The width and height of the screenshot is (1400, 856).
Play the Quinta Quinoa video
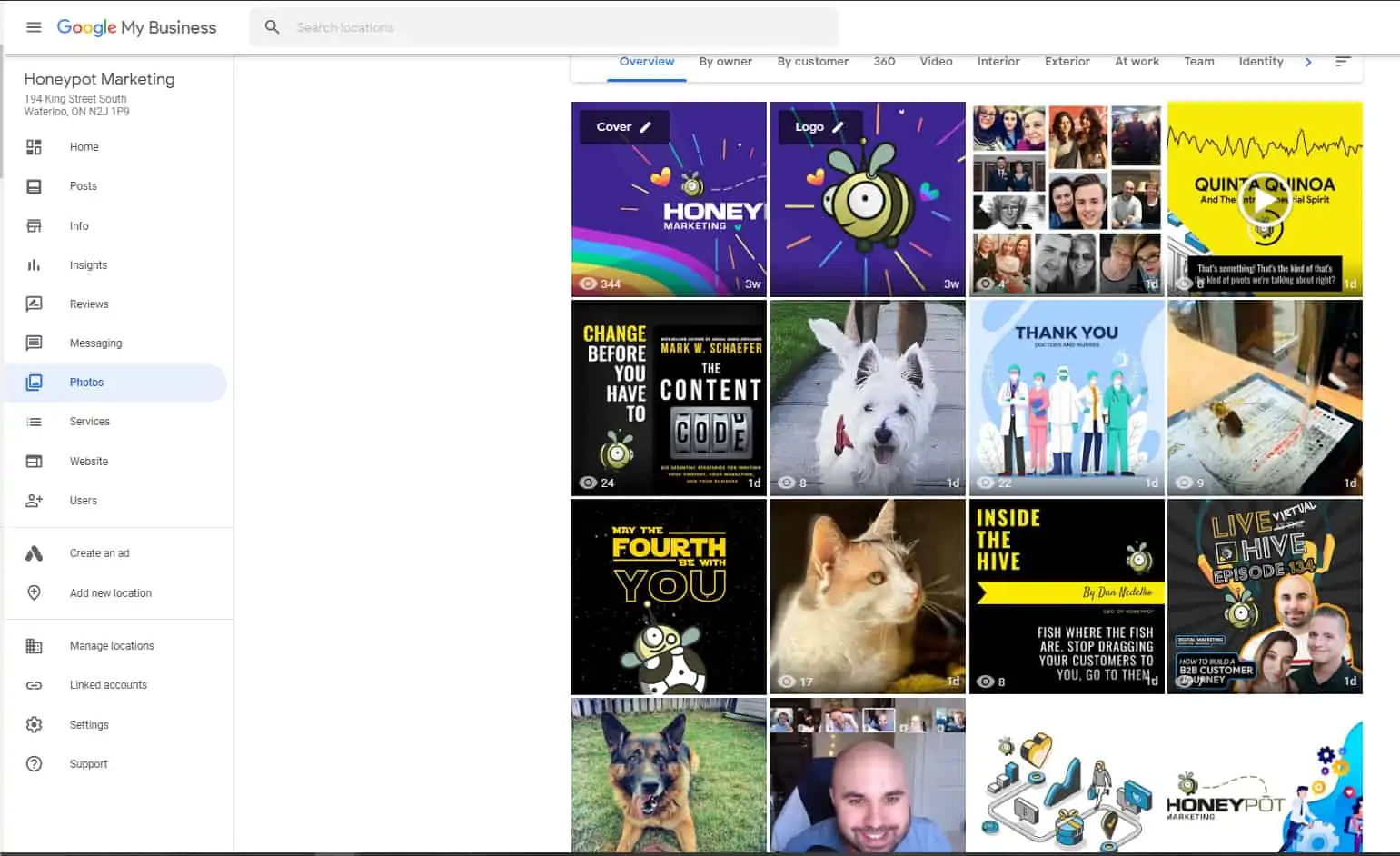[1264, 199]
